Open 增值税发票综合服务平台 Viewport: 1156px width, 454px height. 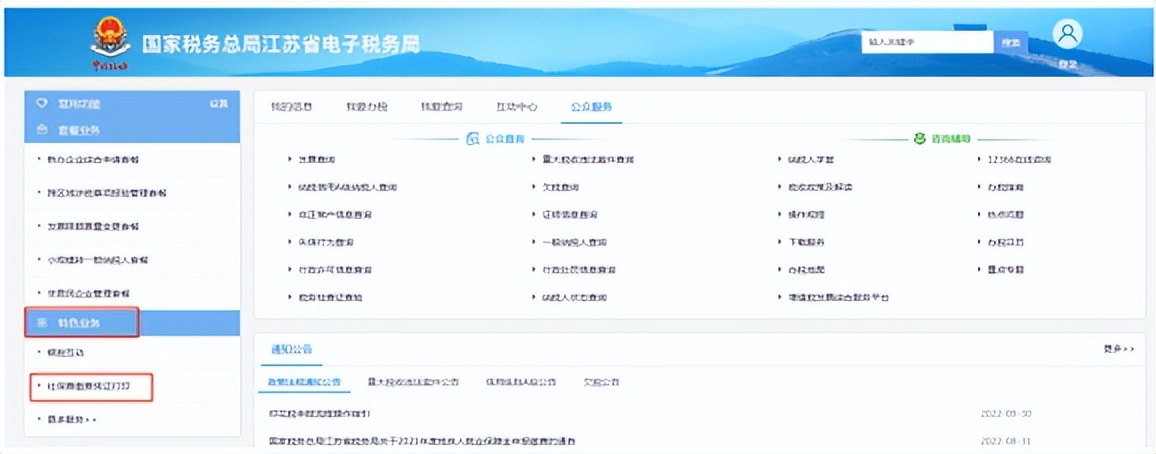tap(839, 297)
